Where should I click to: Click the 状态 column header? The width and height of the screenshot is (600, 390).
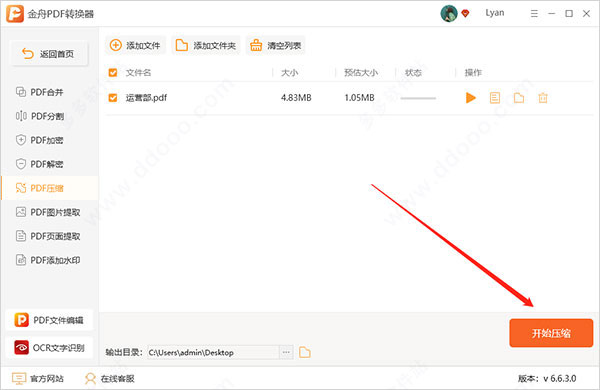(x=413, y=72)
